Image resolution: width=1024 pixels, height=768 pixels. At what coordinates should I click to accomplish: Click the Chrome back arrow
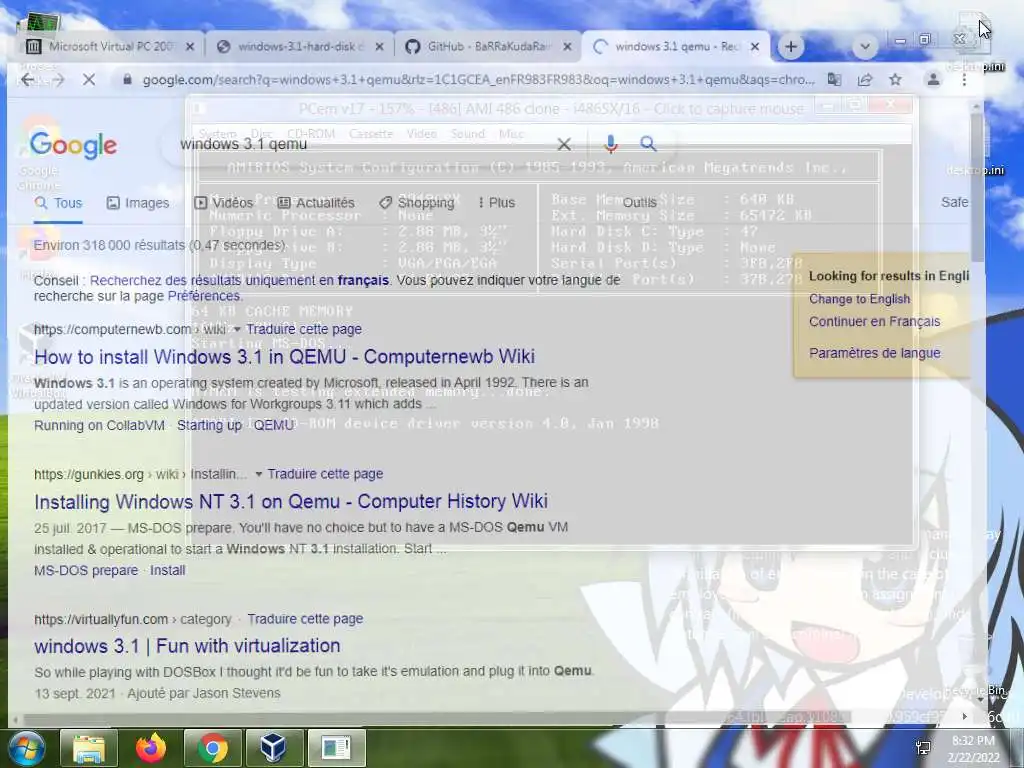27,80
